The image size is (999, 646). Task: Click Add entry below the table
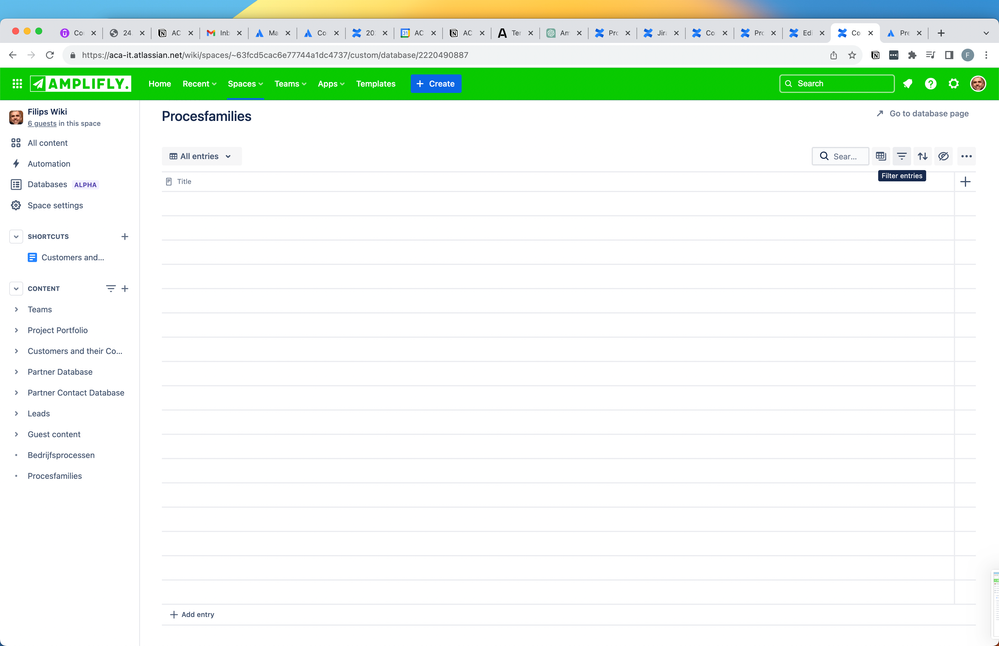tap(192, 615)
